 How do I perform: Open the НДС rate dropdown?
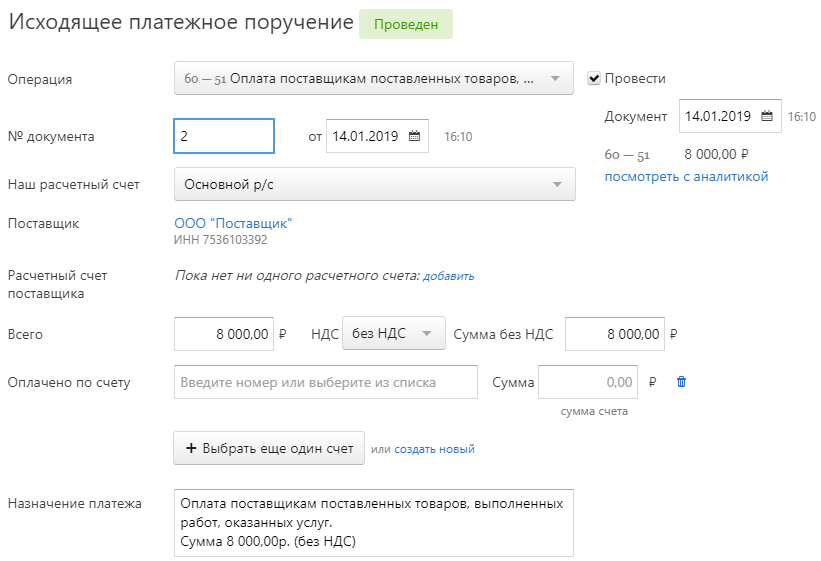[x=393, y=334]
